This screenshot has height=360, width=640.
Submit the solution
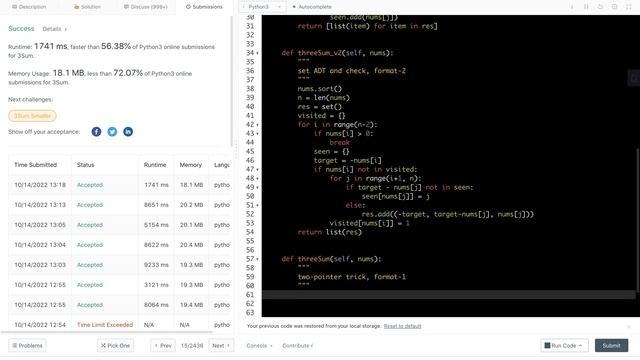(x=611, y=346)
